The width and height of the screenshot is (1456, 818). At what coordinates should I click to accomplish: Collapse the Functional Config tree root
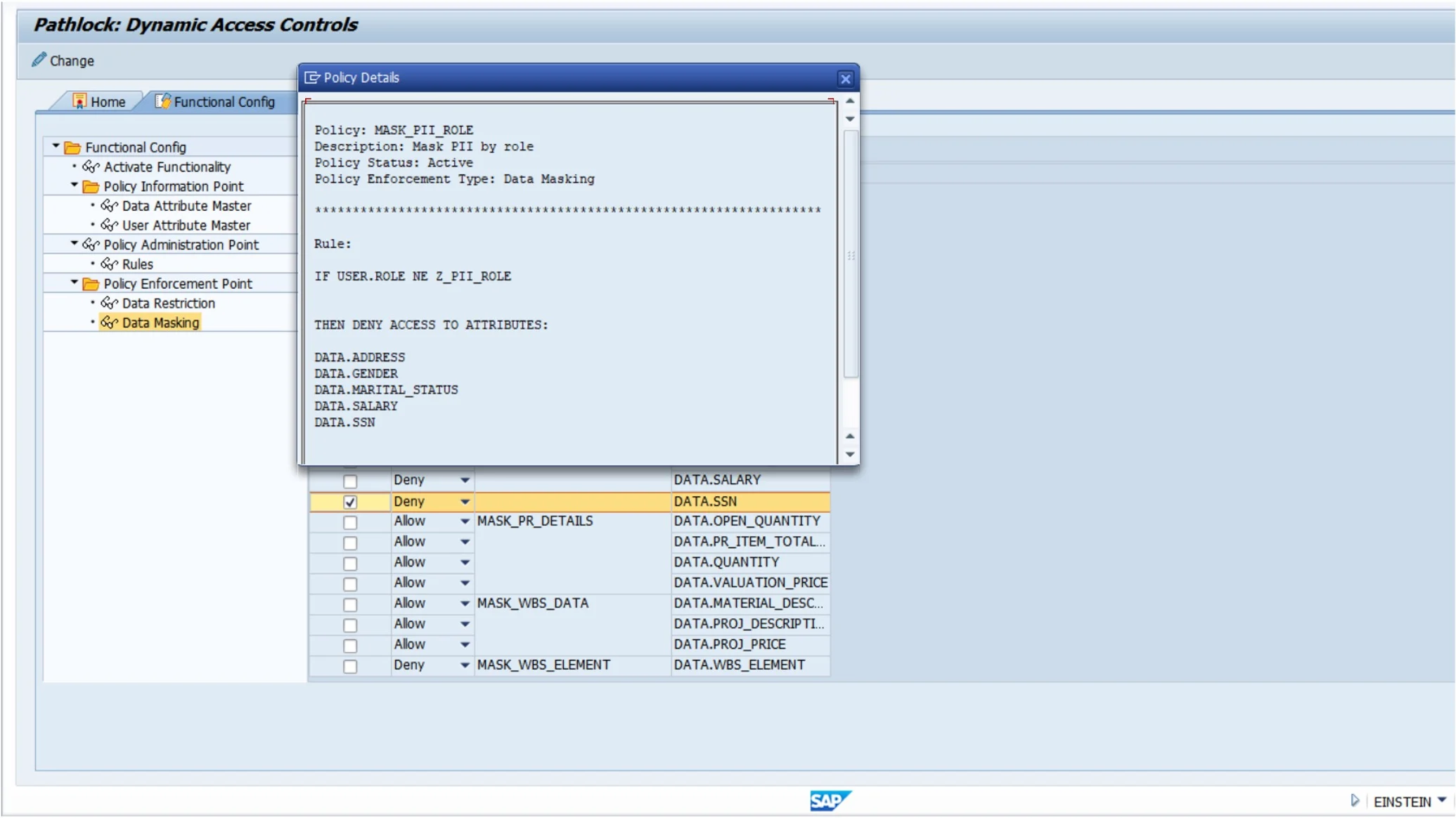pos(56,146)
